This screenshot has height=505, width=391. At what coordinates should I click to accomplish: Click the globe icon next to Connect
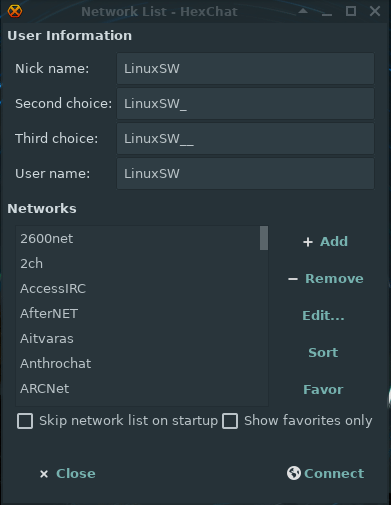tap(294, 473)
